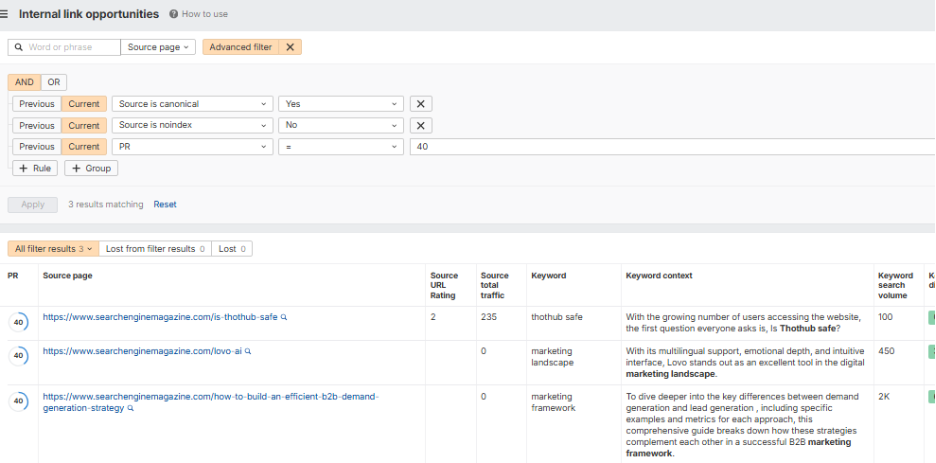
Task: Delete the Source is noindex rule
Action: click(x=421, y=126)
